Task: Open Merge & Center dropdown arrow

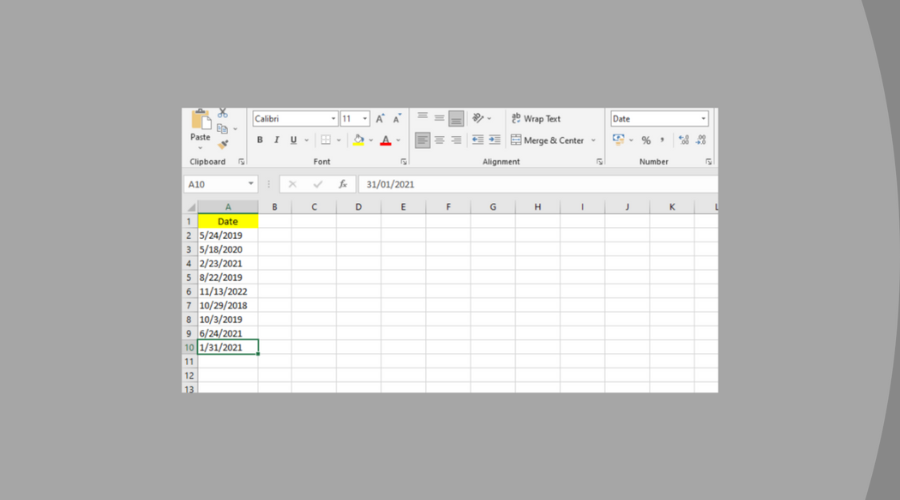Action: 593,141
